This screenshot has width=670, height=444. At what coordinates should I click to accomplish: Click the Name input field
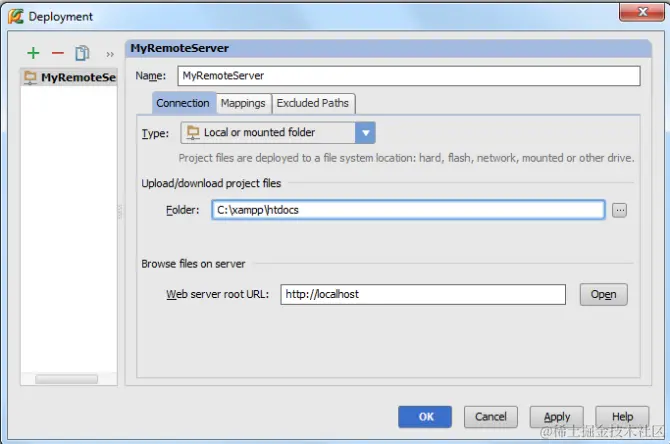pos(408,76)
